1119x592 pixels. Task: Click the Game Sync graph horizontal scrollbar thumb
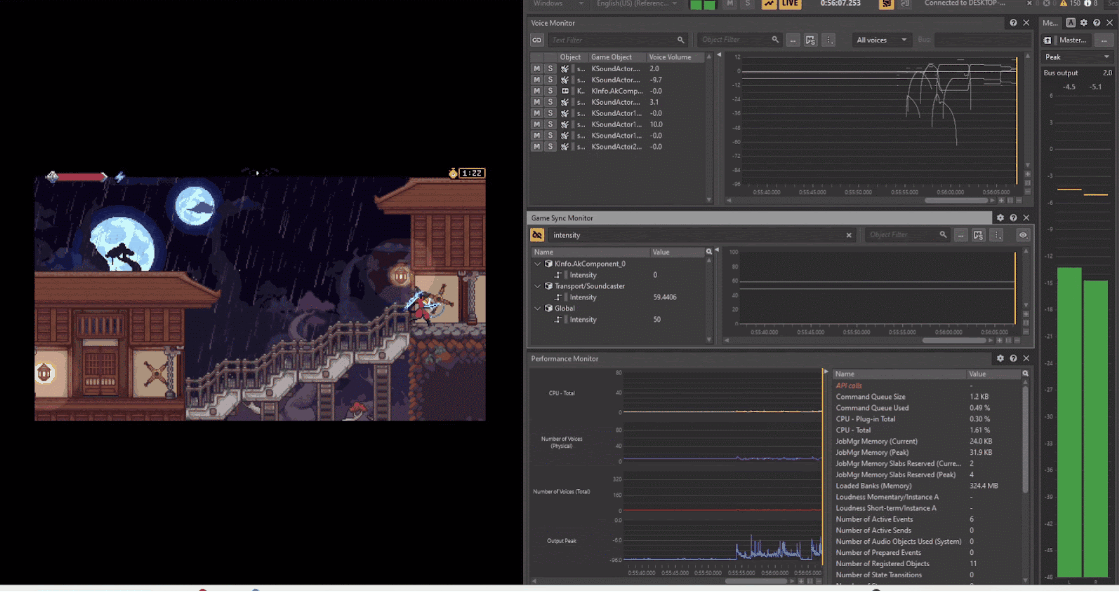(x=954, y=341)
